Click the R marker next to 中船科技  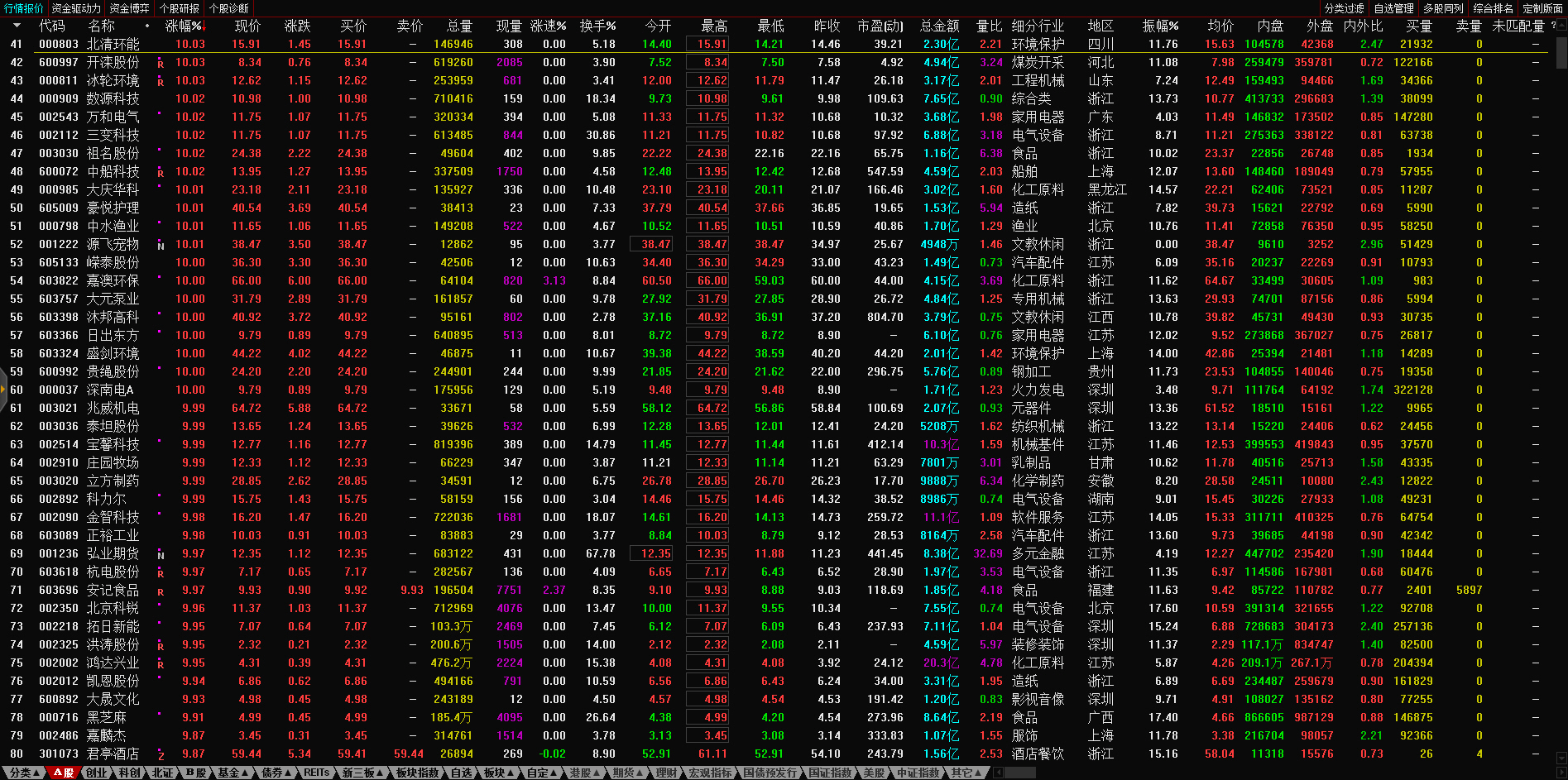tap(161, 173)
